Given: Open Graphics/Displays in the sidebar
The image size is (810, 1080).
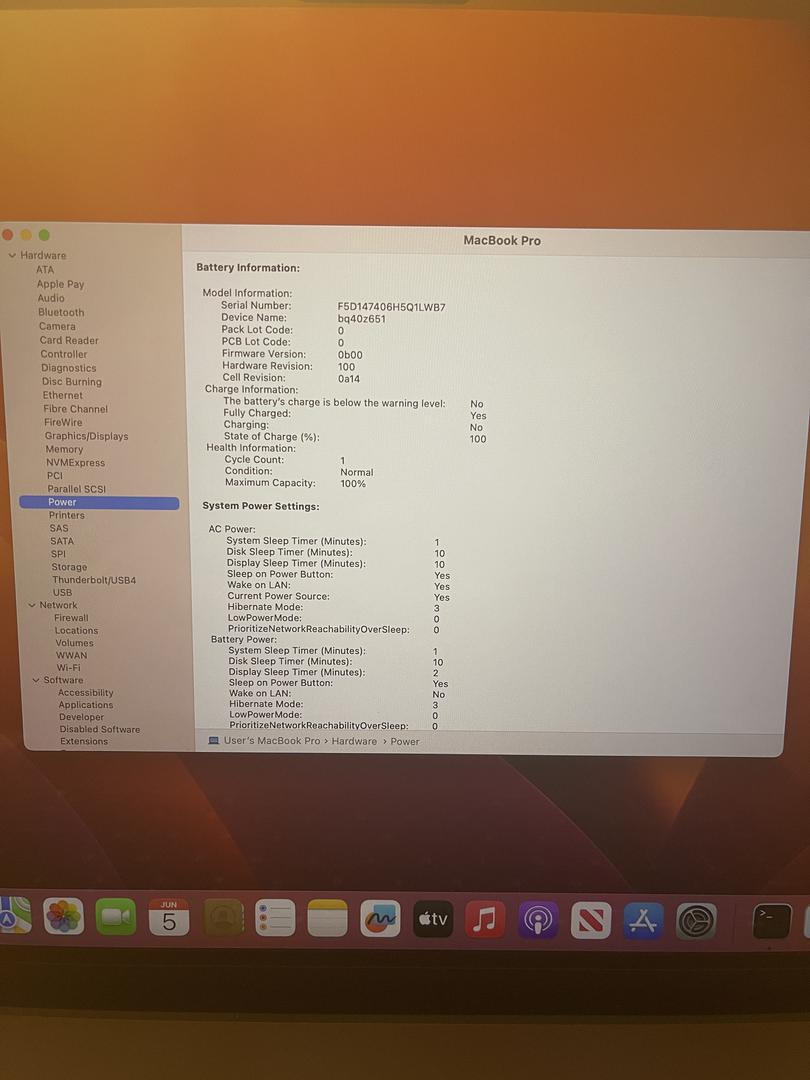Looking at the screenshot, I should coord(87,436).
